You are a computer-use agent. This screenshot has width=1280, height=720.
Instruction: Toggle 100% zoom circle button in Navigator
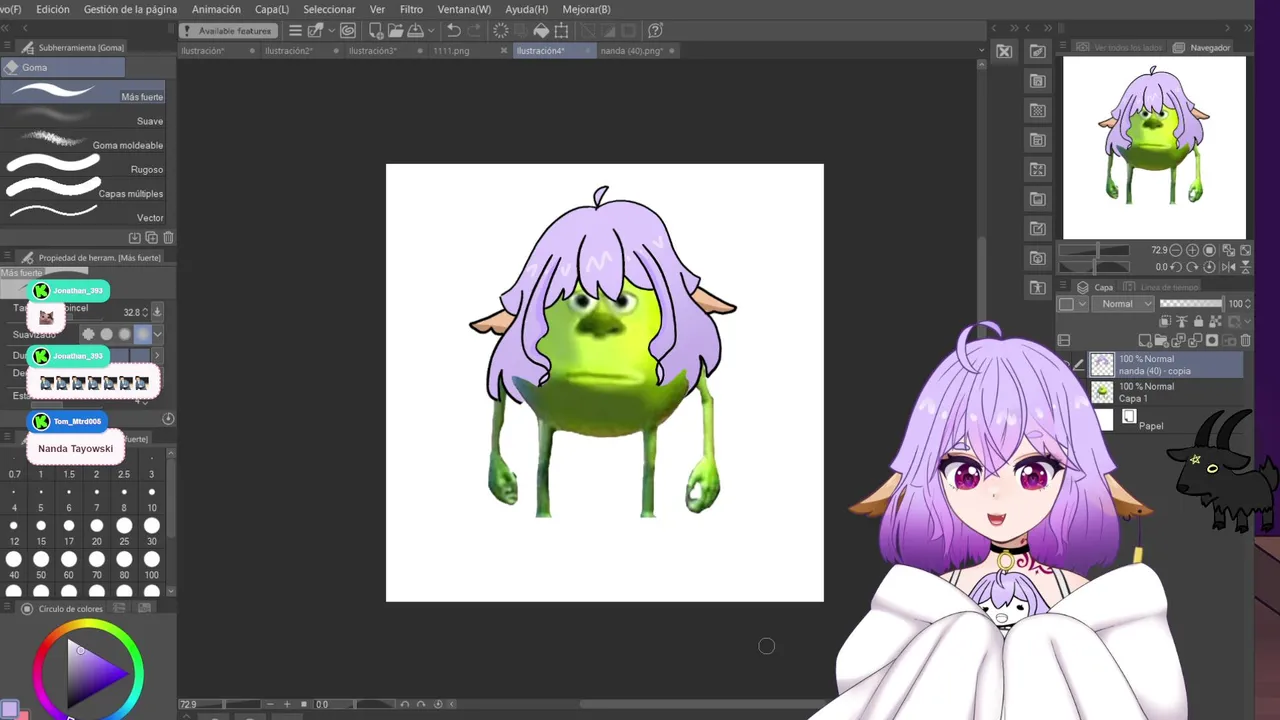1209,250
